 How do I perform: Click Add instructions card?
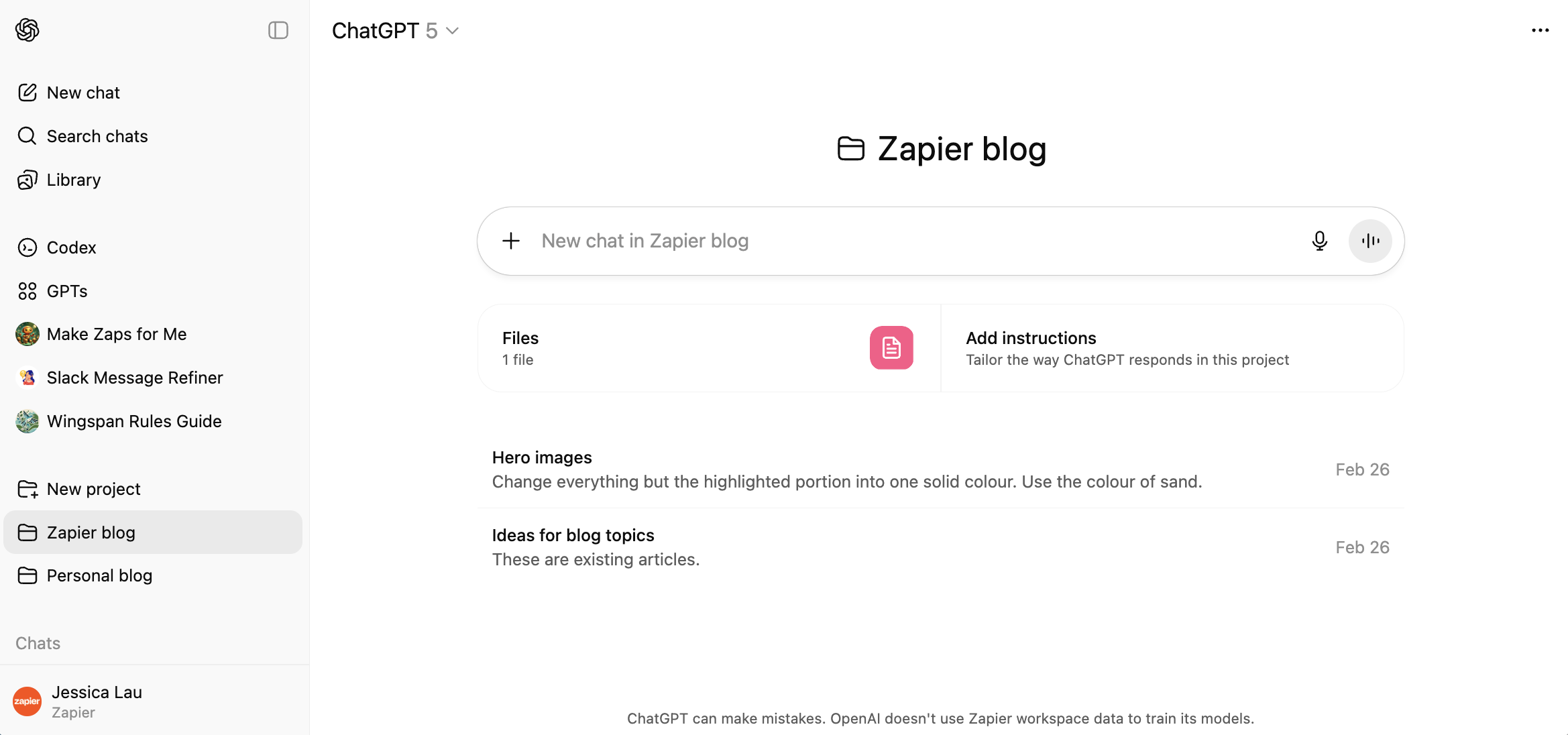(1172, 348)
